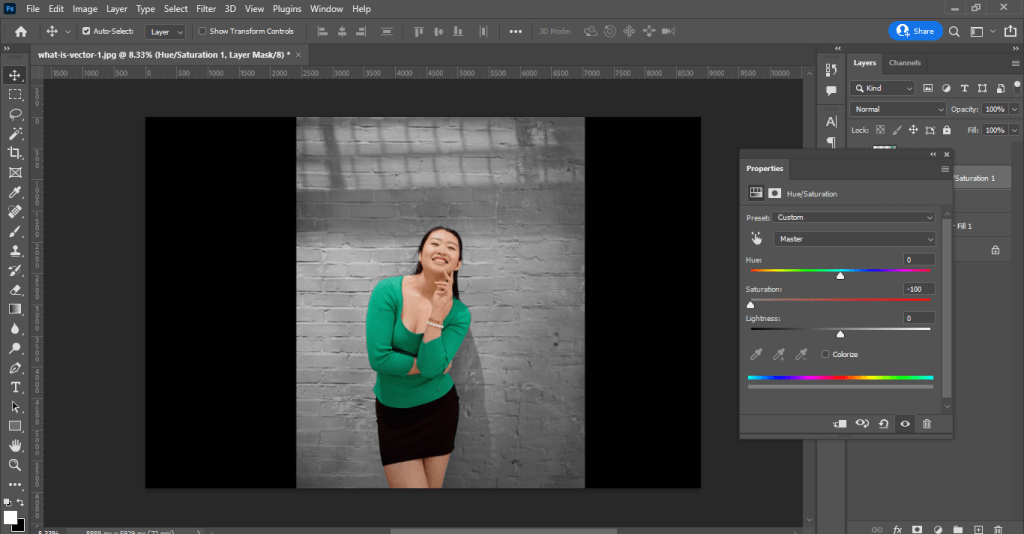
Task: Pick the Eyedropper tool
Action: click(x=15, y=192)
